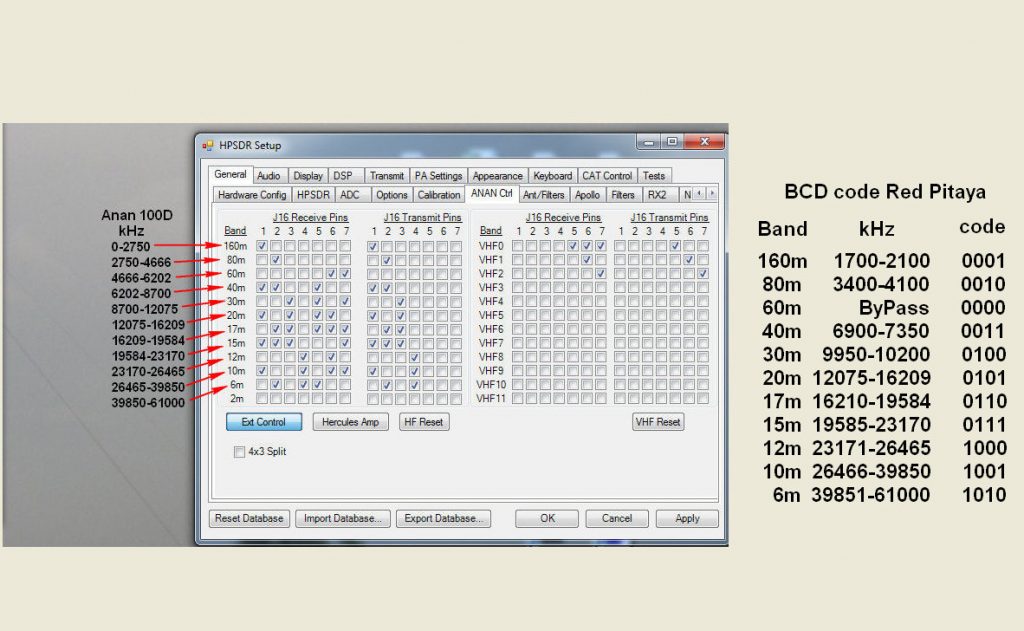Open the Calibration sub-tab
Image resolution: width=1024 pixels, height=631 pixels.
pyautogui.click(x=439, y=195)
